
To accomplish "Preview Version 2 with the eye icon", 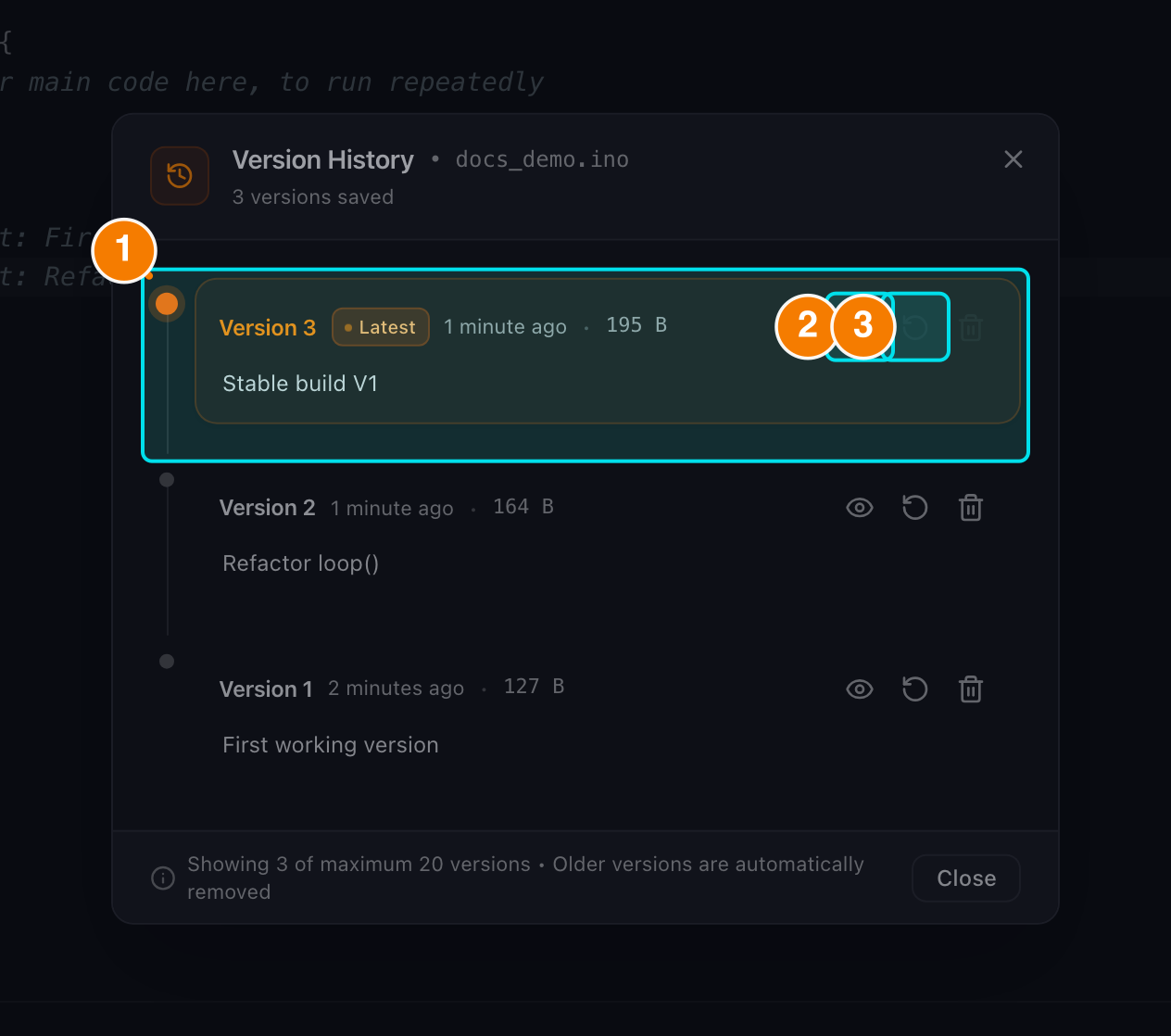I will click(x=860, y=508).
